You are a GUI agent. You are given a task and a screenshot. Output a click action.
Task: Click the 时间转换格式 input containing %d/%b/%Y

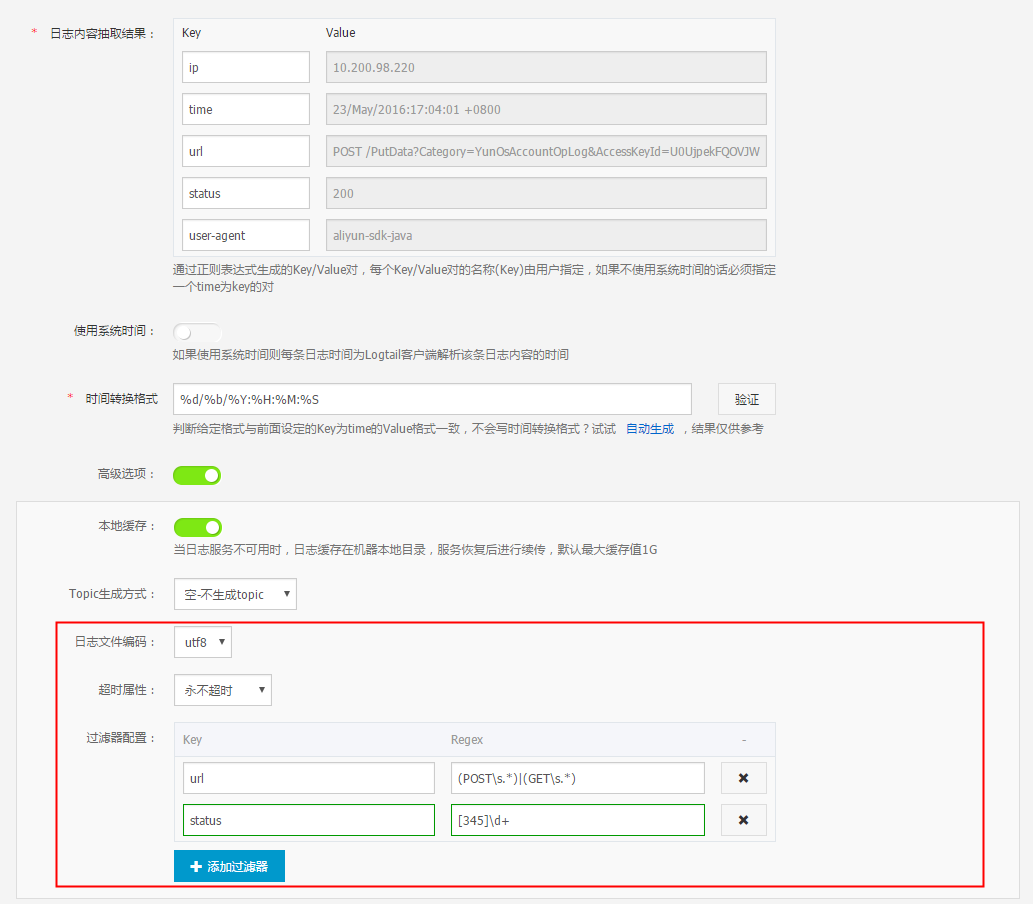pyautogui.click(x=430, y=398)
